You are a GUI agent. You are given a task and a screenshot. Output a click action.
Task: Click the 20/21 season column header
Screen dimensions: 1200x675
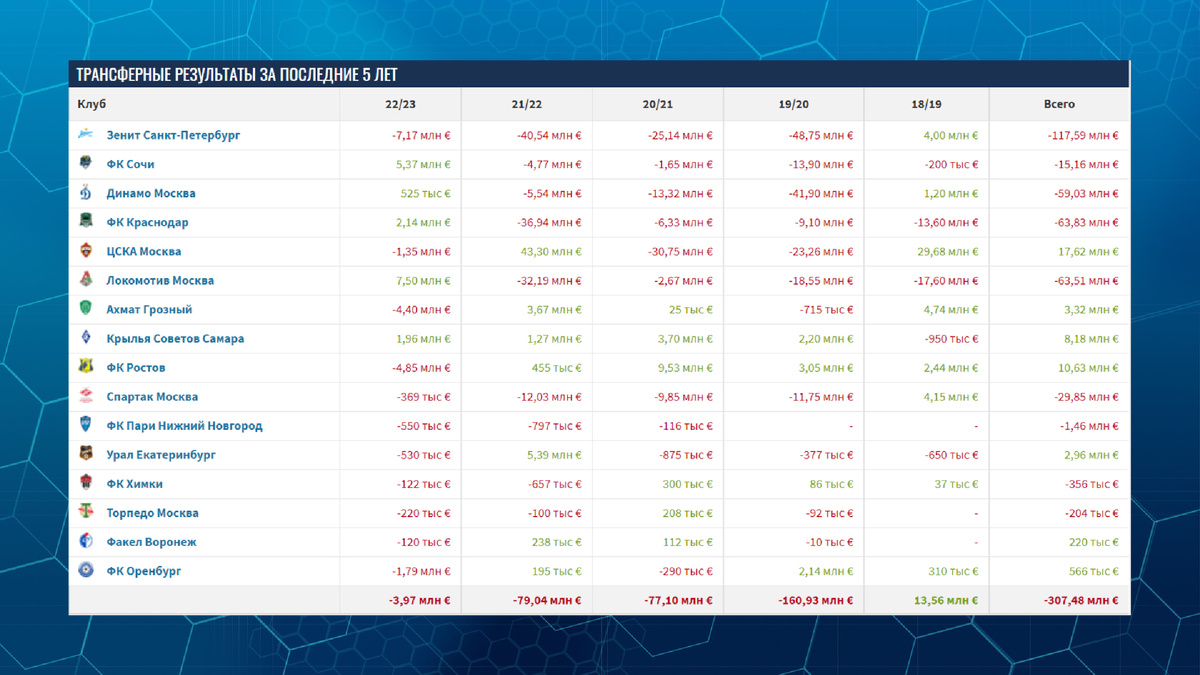tap(657, 104)
